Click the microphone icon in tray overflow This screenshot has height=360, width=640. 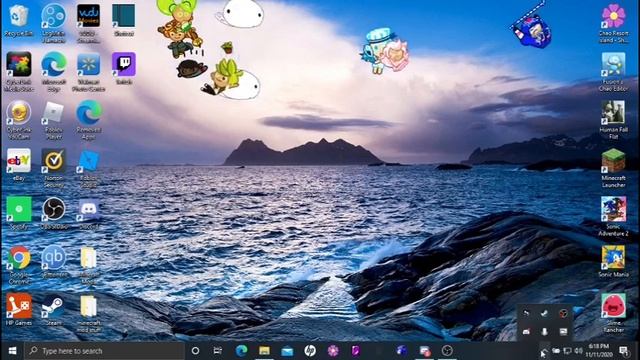point(544,332)
